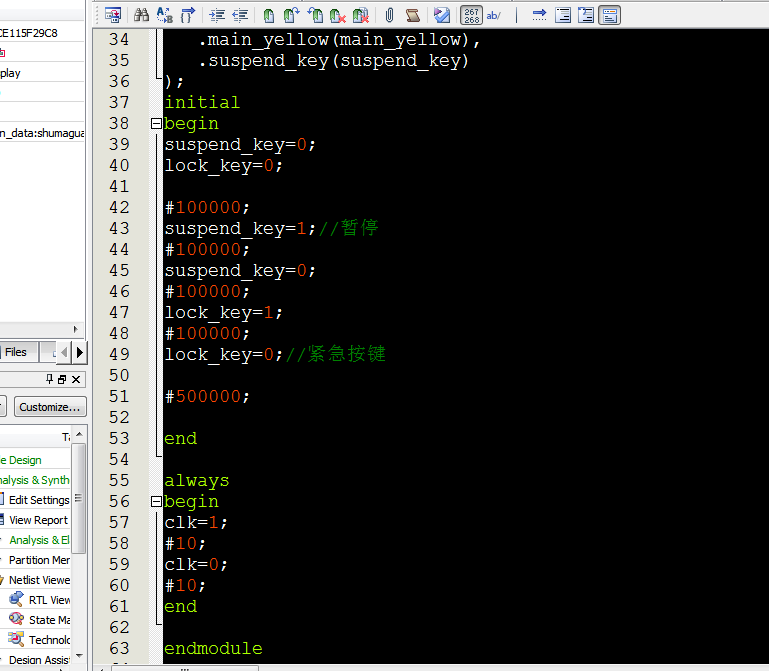Click the 'always' keyword on line 55

coord(197,481)
